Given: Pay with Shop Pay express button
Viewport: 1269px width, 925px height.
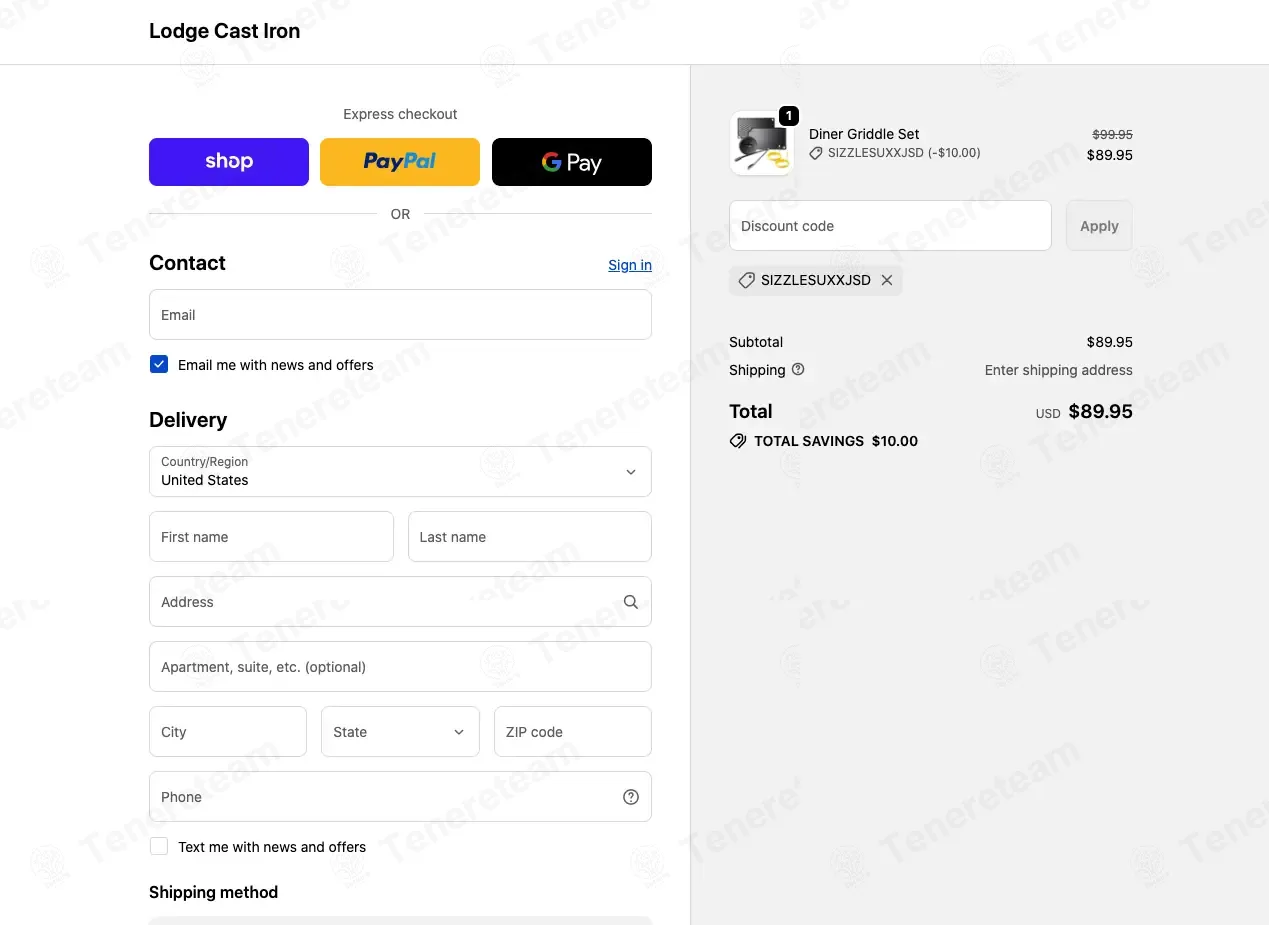Looking at the screenshot, I should point(229,162).
